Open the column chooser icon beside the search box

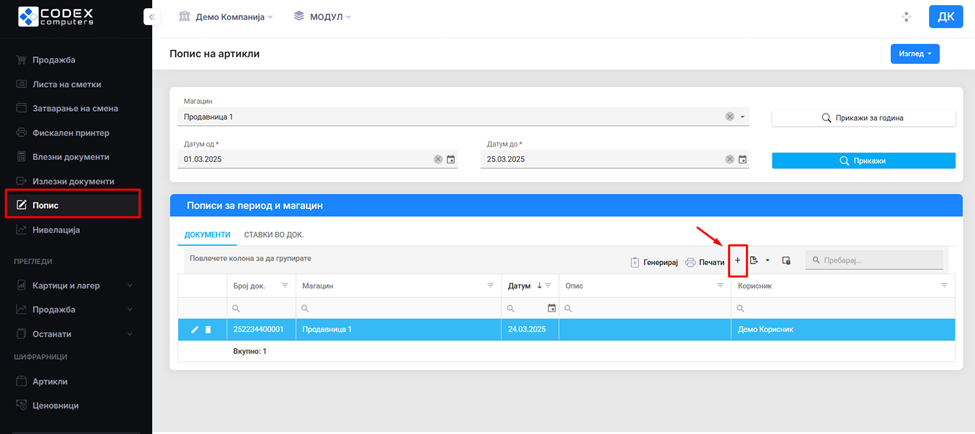(x=786, y=261)
